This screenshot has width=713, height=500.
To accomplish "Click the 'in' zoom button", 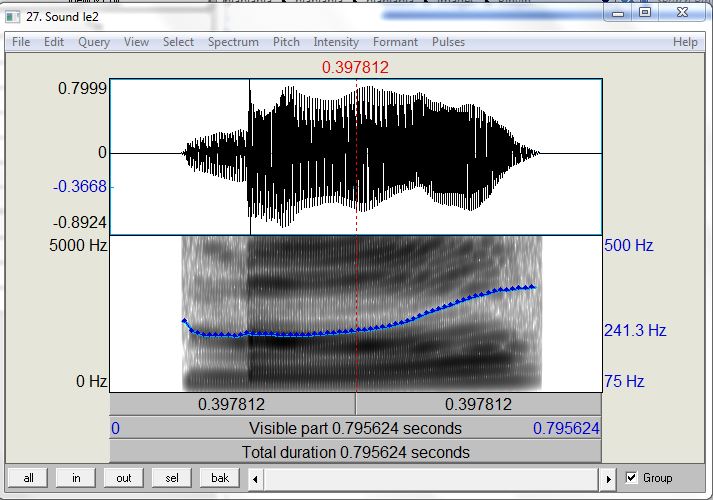I will click(x=76, y=478).
